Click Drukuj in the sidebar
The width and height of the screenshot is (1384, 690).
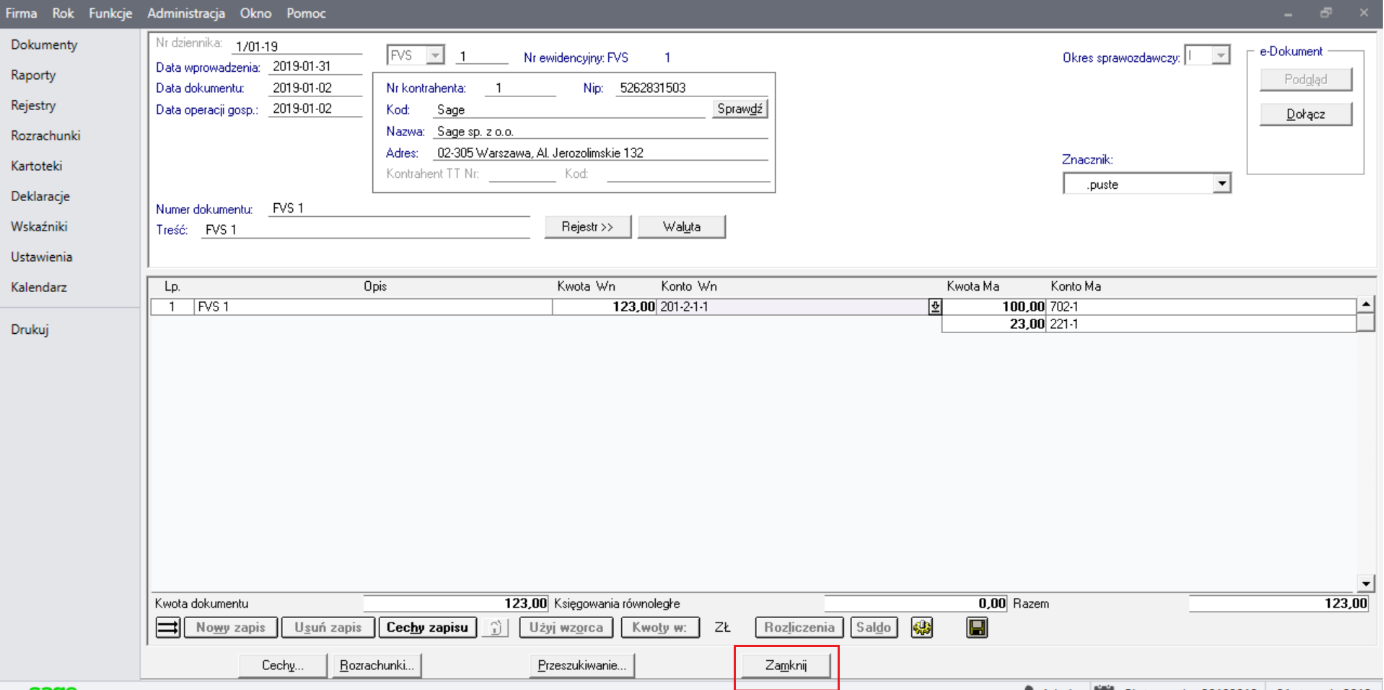click(x=29, y=330)
